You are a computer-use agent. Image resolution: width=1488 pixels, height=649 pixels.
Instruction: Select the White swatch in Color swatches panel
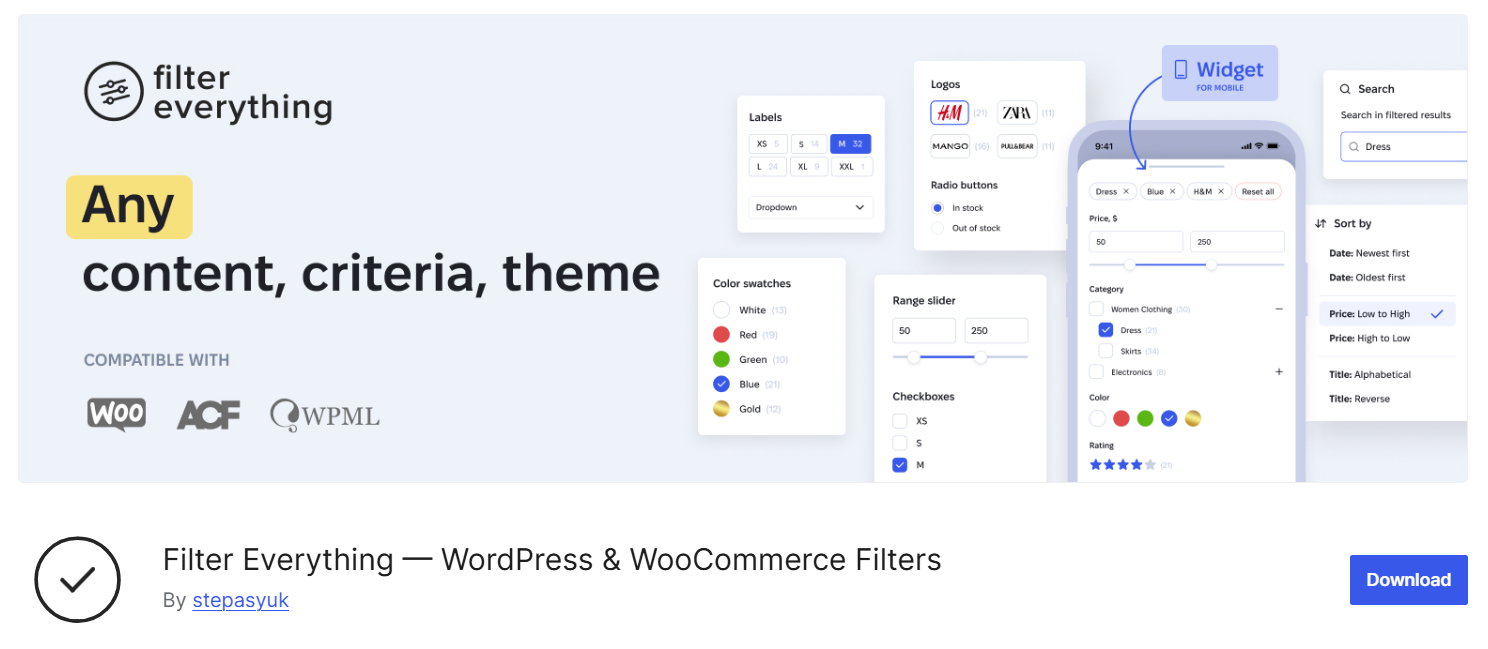click(721, 310)
